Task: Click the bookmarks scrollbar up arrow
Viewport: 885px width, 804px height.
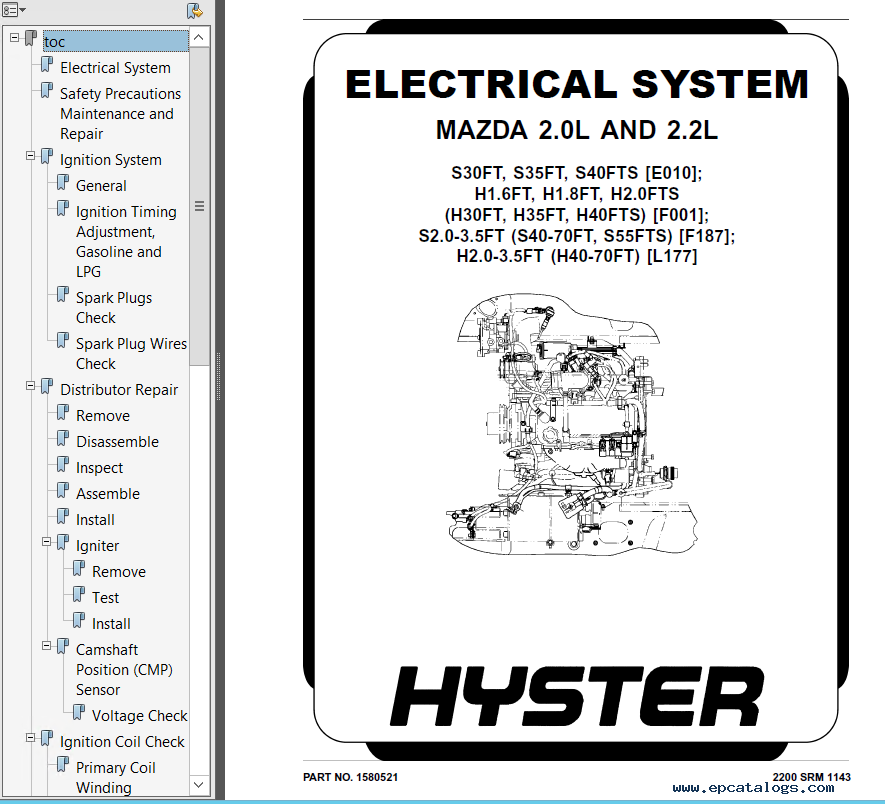Action: pos(199,38)
